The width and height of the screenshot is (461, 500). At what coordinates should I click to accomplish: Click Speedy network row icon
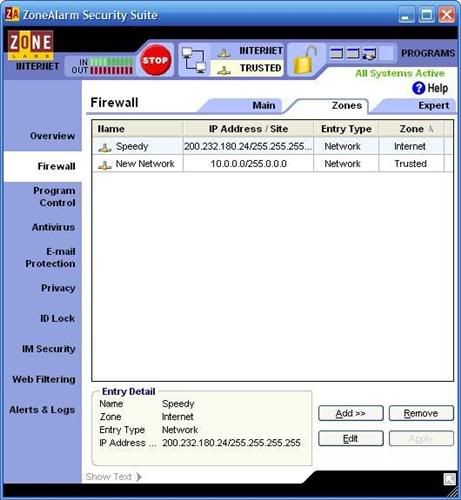105,147
